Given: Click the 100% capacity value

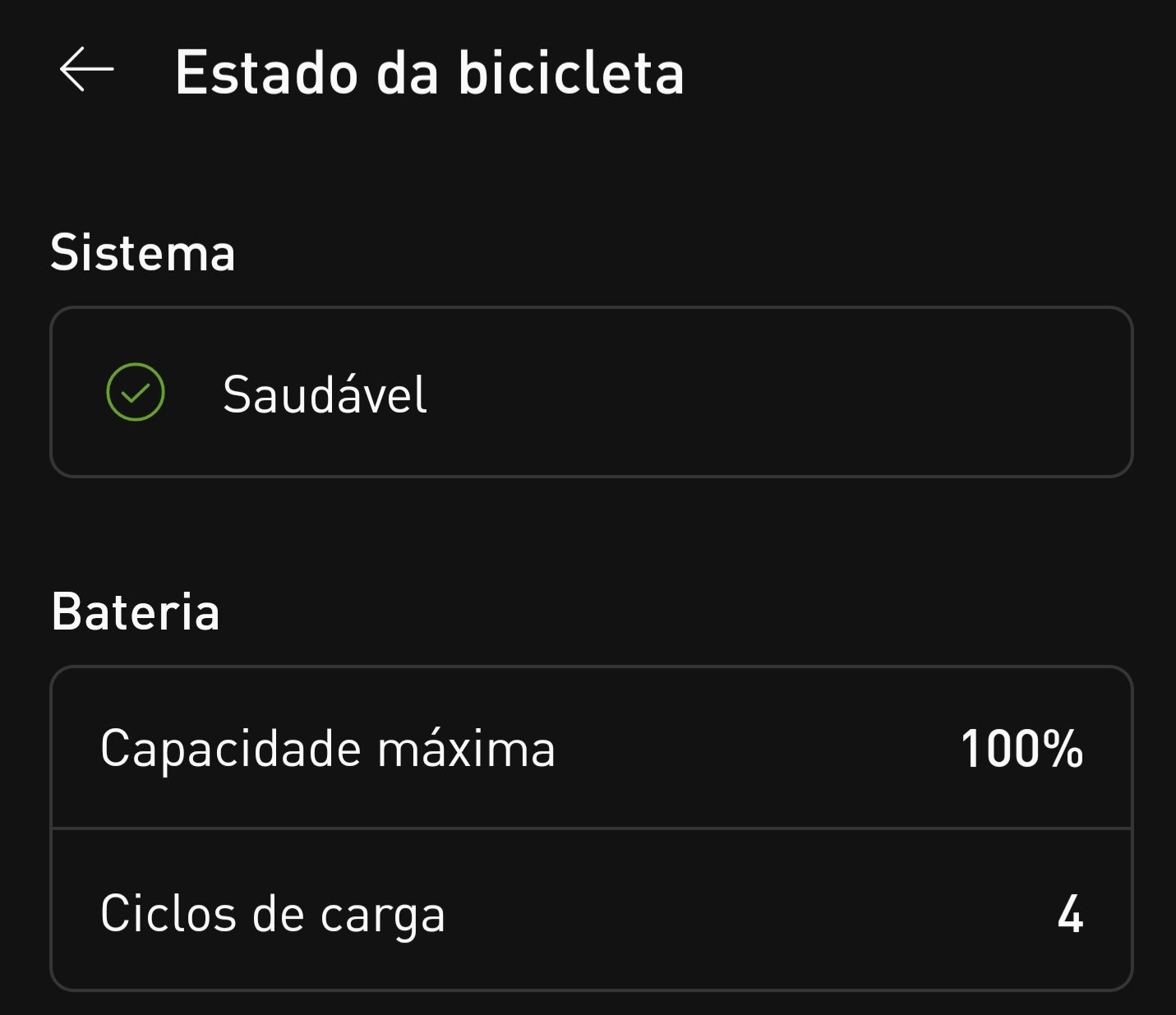Looking at the screenshot, I should click(x=1021, y=749).
